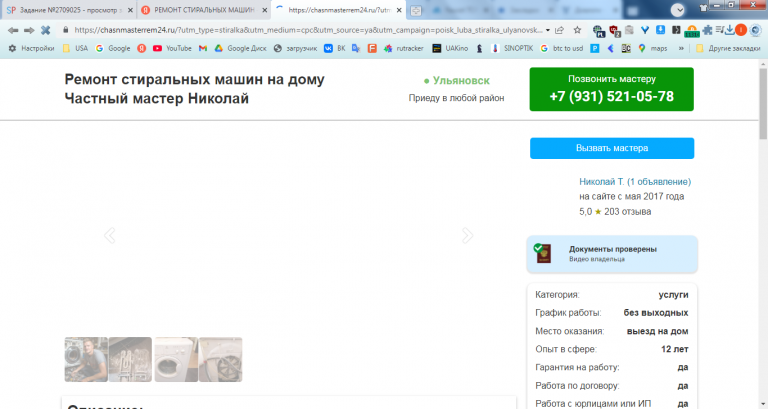
Task: Click the padlock site info icon
Action: point(66,30)
